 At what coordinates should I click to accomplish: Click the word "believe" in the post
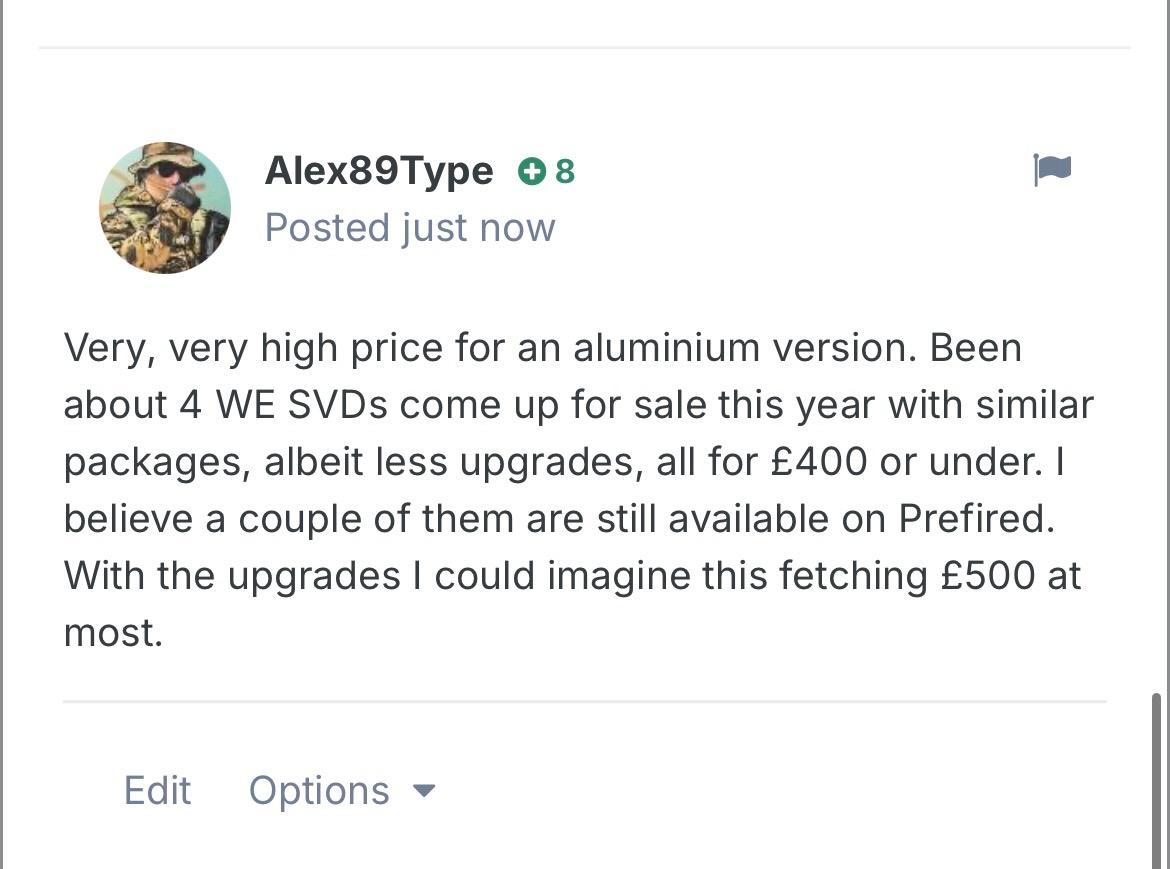(128, 519)
